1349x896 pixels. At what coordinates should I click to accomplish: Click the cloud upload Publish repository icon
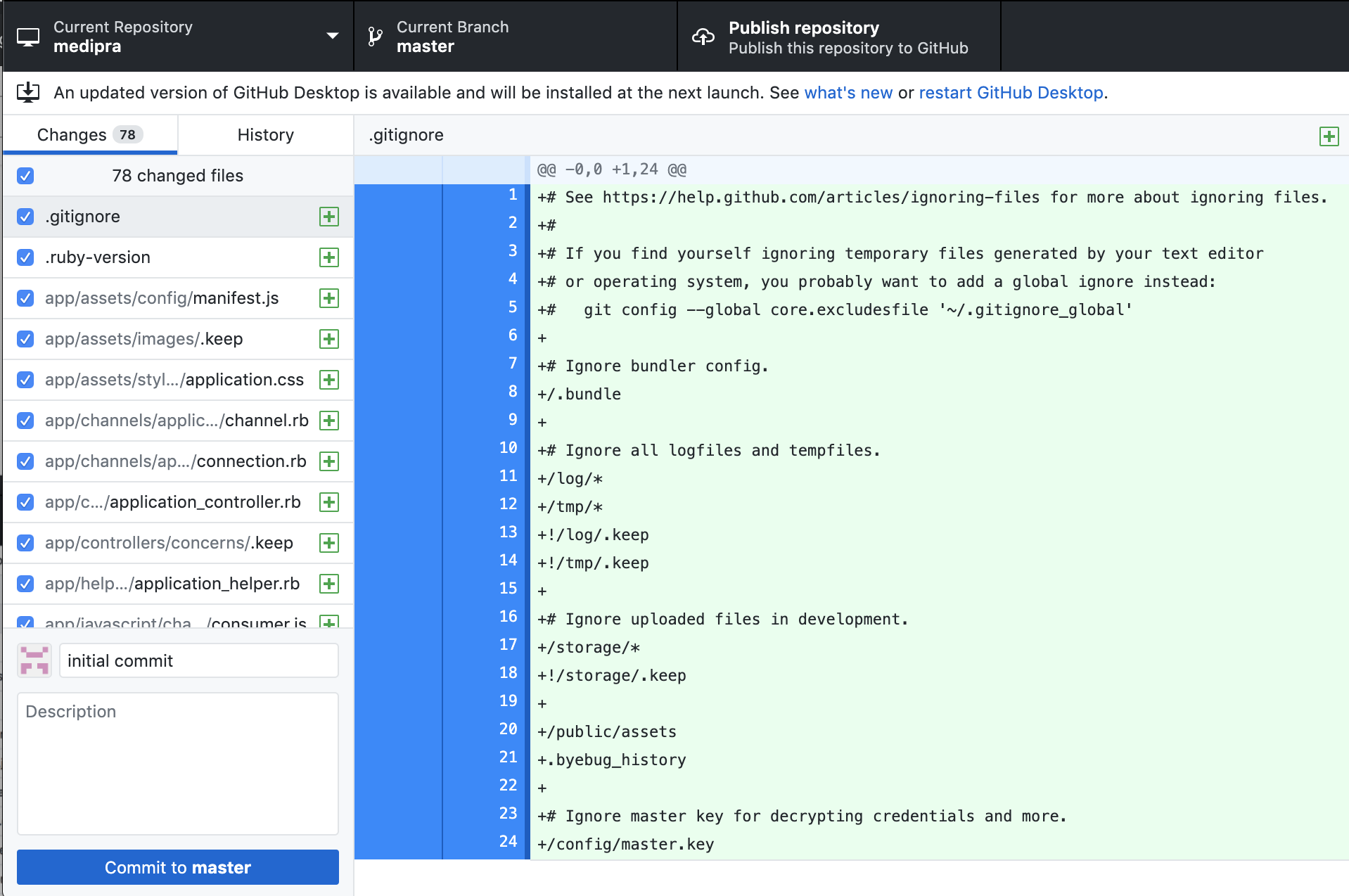703,37
